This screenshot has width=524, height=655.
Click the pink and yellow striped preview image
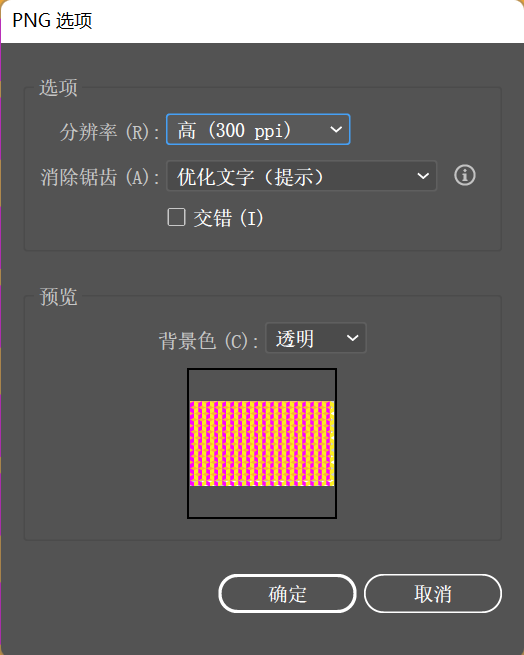tap(262, 443)
